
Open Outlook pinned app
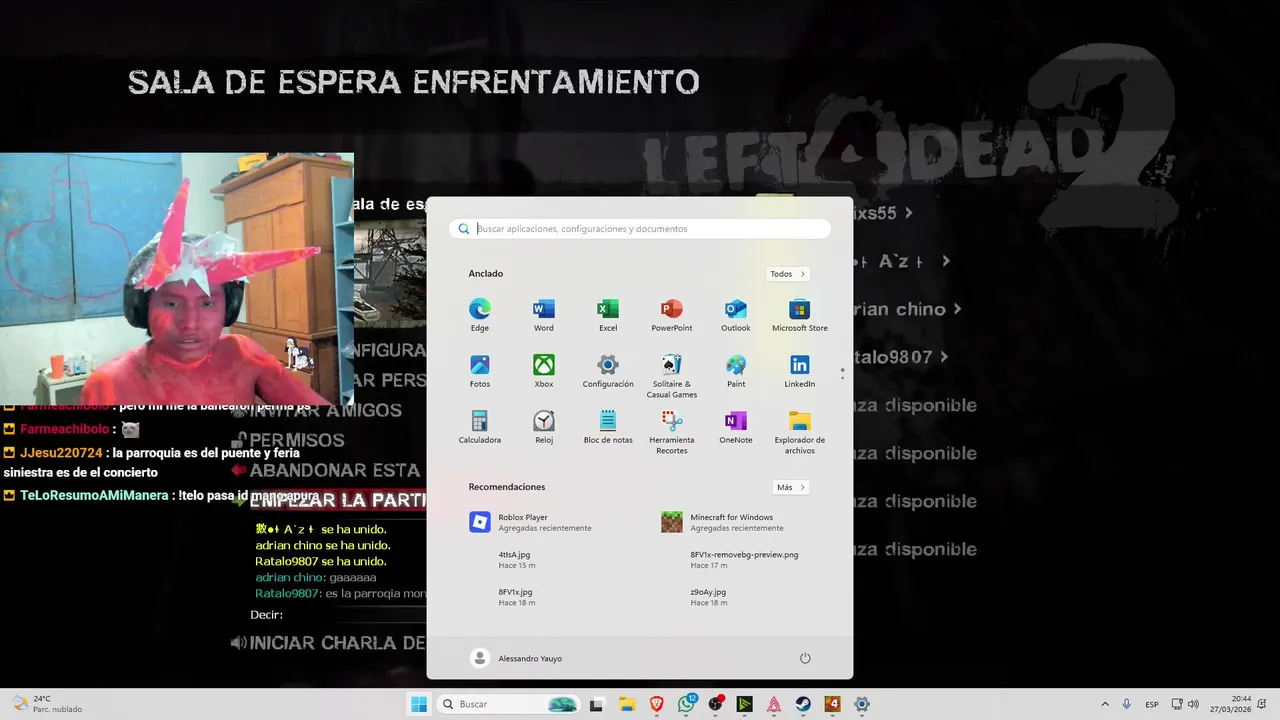click(x=736, y=315)
